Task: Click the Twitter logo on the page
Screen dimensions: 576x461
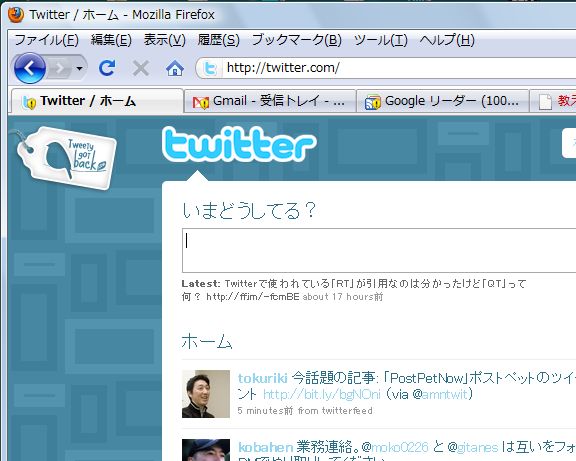Action: click(x=239, y=144)
